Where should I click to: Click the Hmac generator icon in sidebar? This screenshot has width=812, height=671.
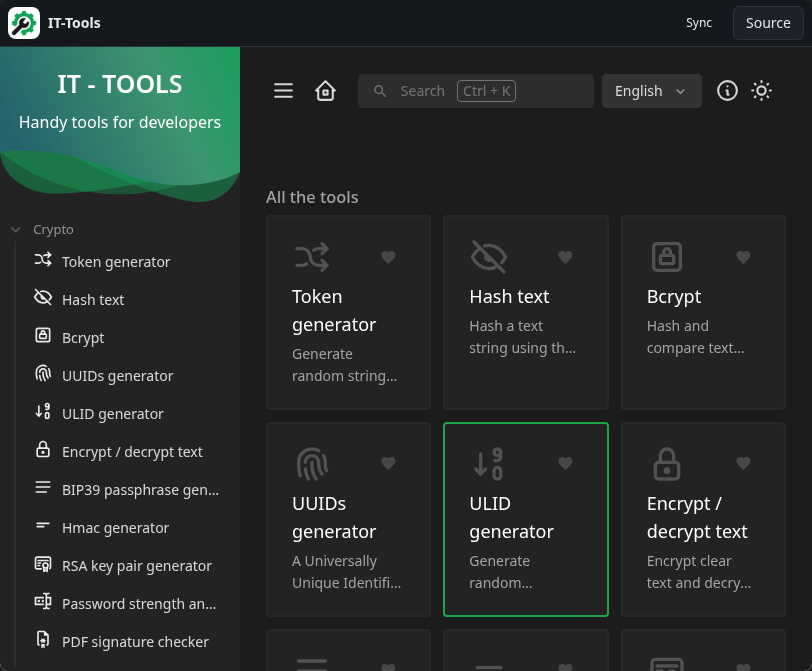43,526
